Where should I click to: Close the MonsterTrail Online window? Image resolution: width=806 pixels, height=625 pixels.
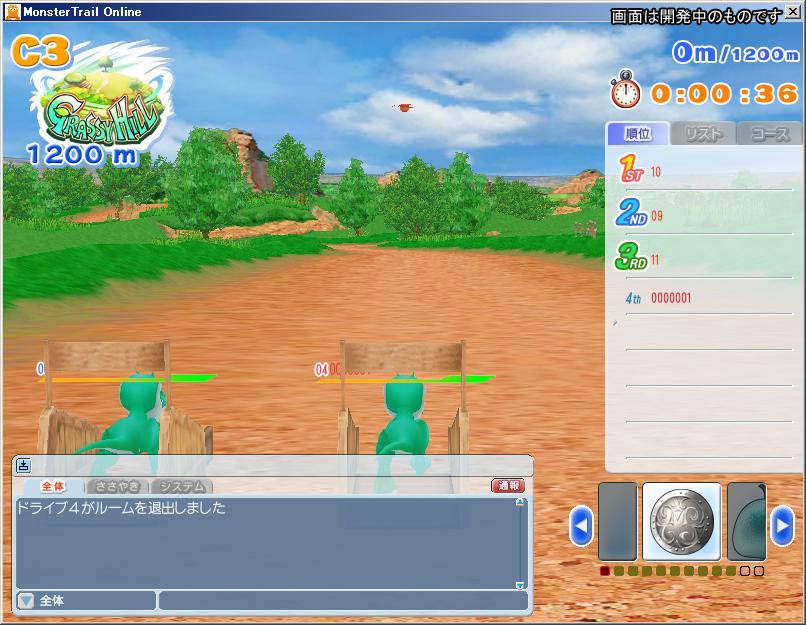(x=793, y=11)
